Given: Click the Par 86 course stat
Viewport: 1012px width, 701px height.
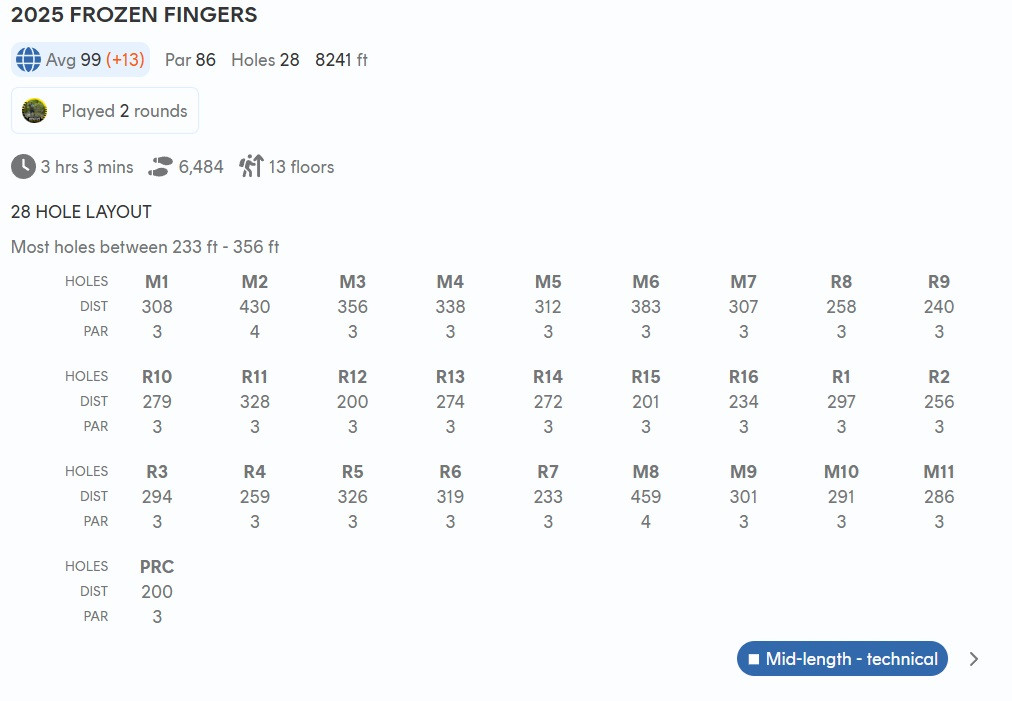Looking at the screenshot, I should tap(190, 60).
